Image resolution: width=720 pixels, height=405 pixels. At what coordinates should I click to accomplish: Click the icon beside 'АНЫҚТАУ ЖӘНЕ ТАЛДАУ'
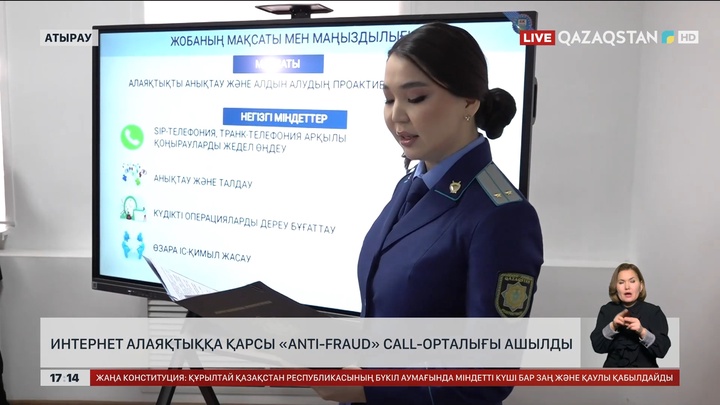click(134, 174)
